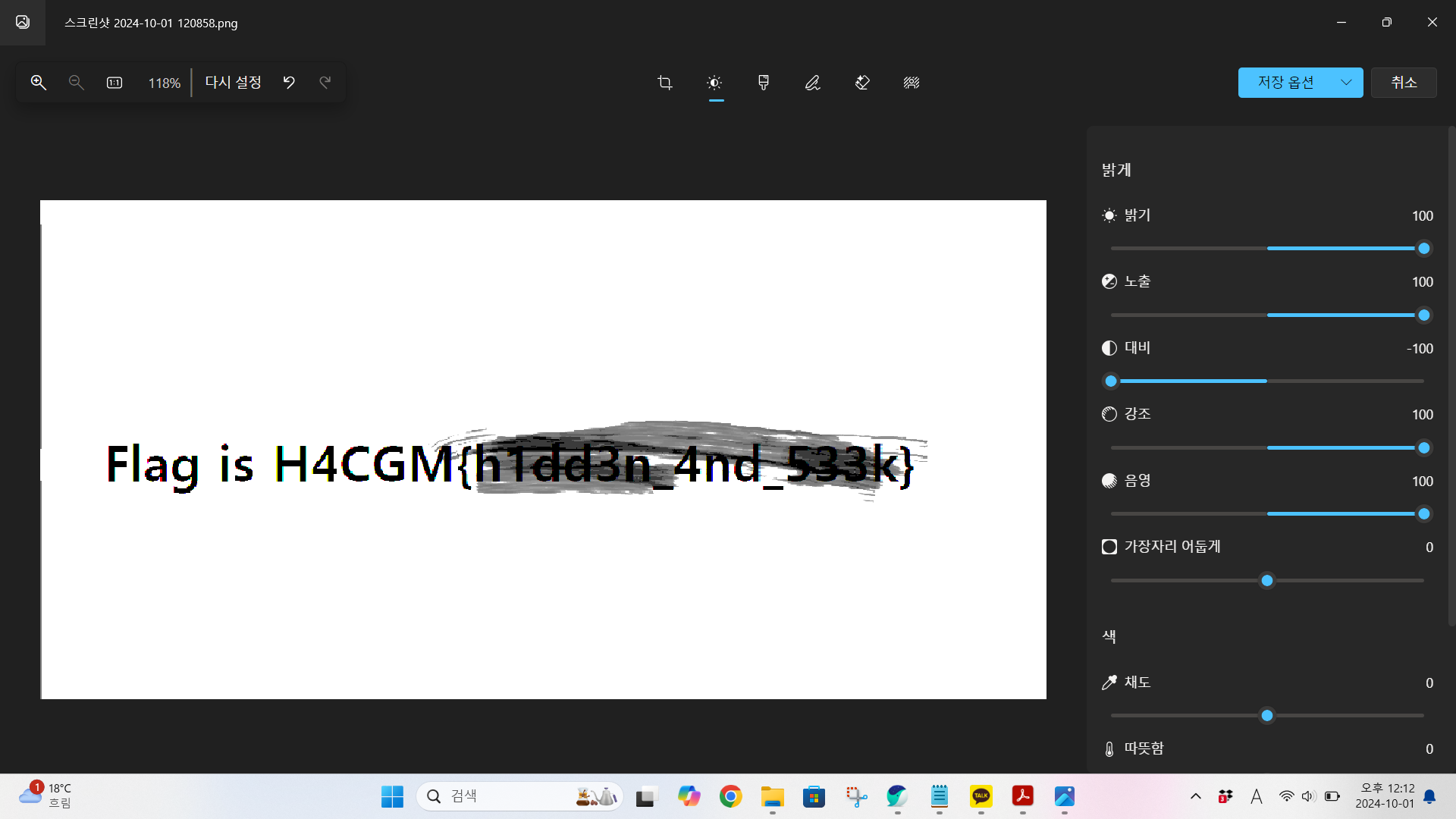Click the zoom out magnifier
The image size is (1456, 819).
76,83
